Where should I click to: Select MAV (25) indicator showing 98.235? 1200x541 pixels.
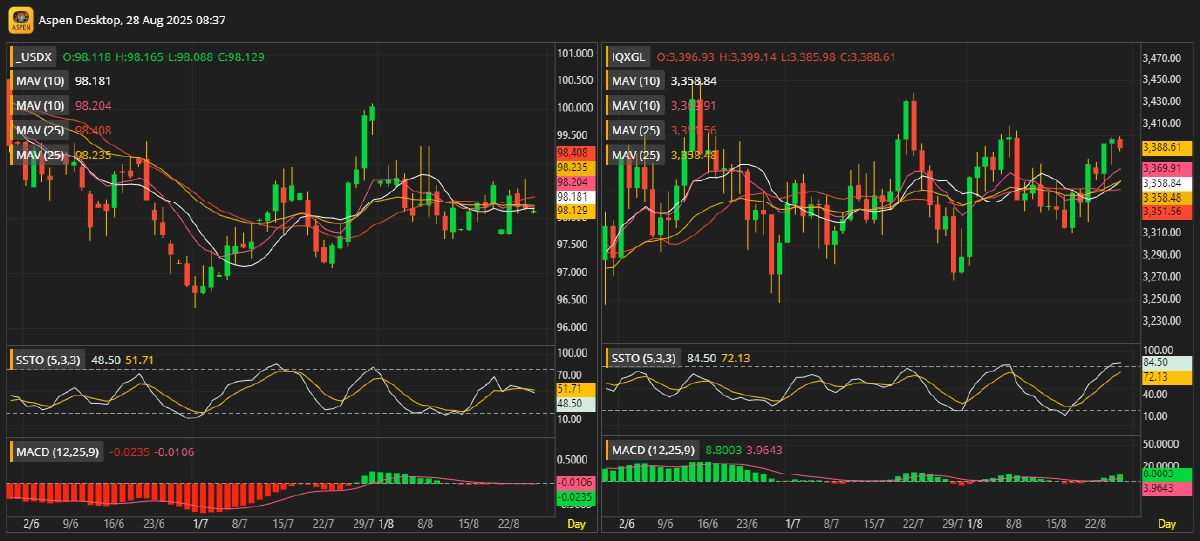click(x=41, y=155)
